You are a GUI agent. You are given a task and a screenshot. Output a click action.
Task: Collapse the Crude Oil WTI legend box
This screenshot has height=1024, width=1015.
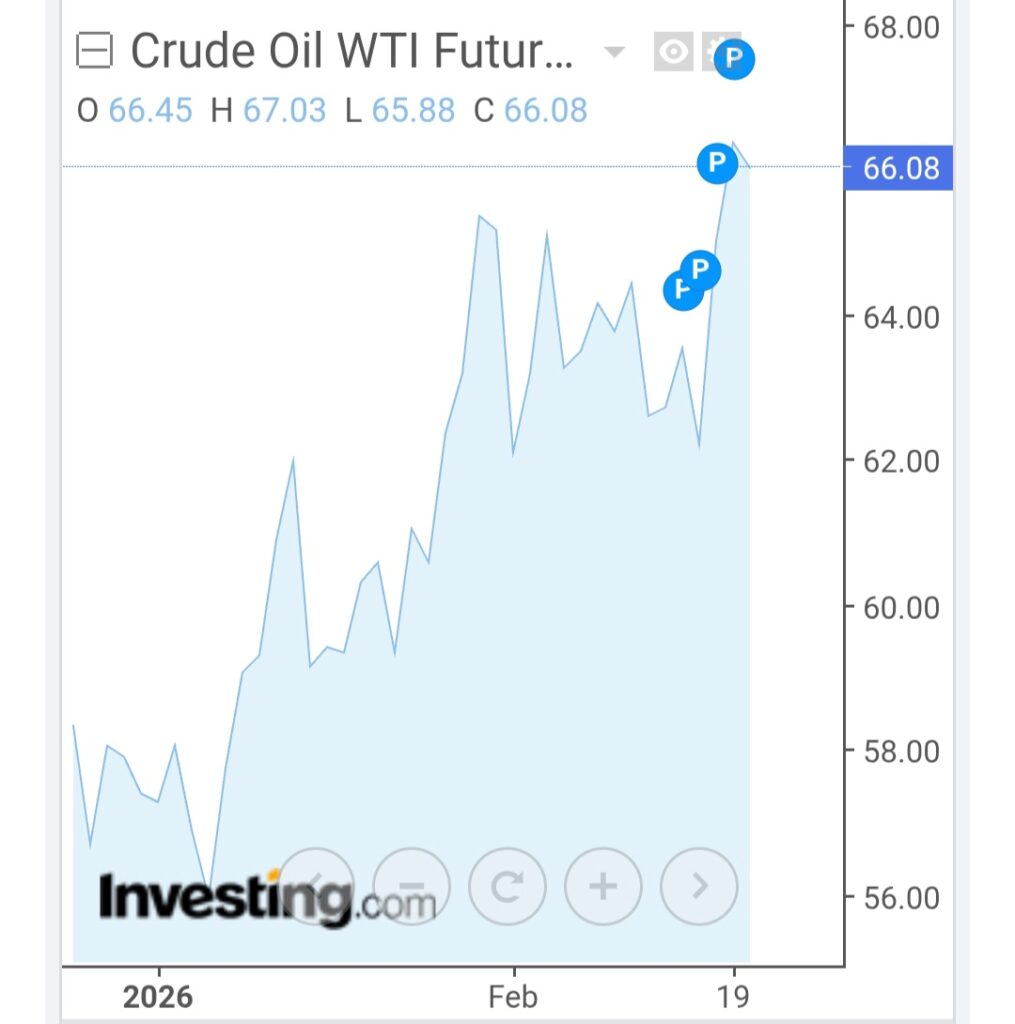point(95,51)
